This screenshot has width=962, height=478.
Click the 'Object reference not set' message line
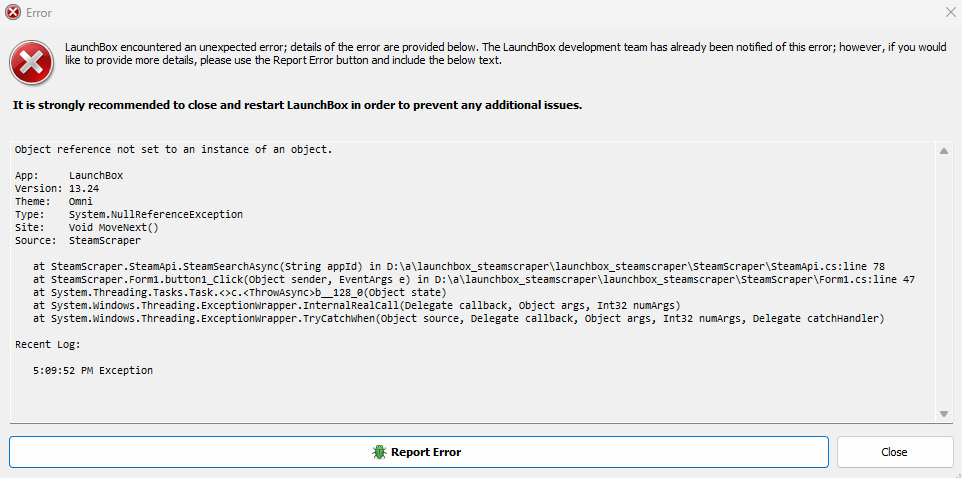pyautogui.click(x=173, y=150)
